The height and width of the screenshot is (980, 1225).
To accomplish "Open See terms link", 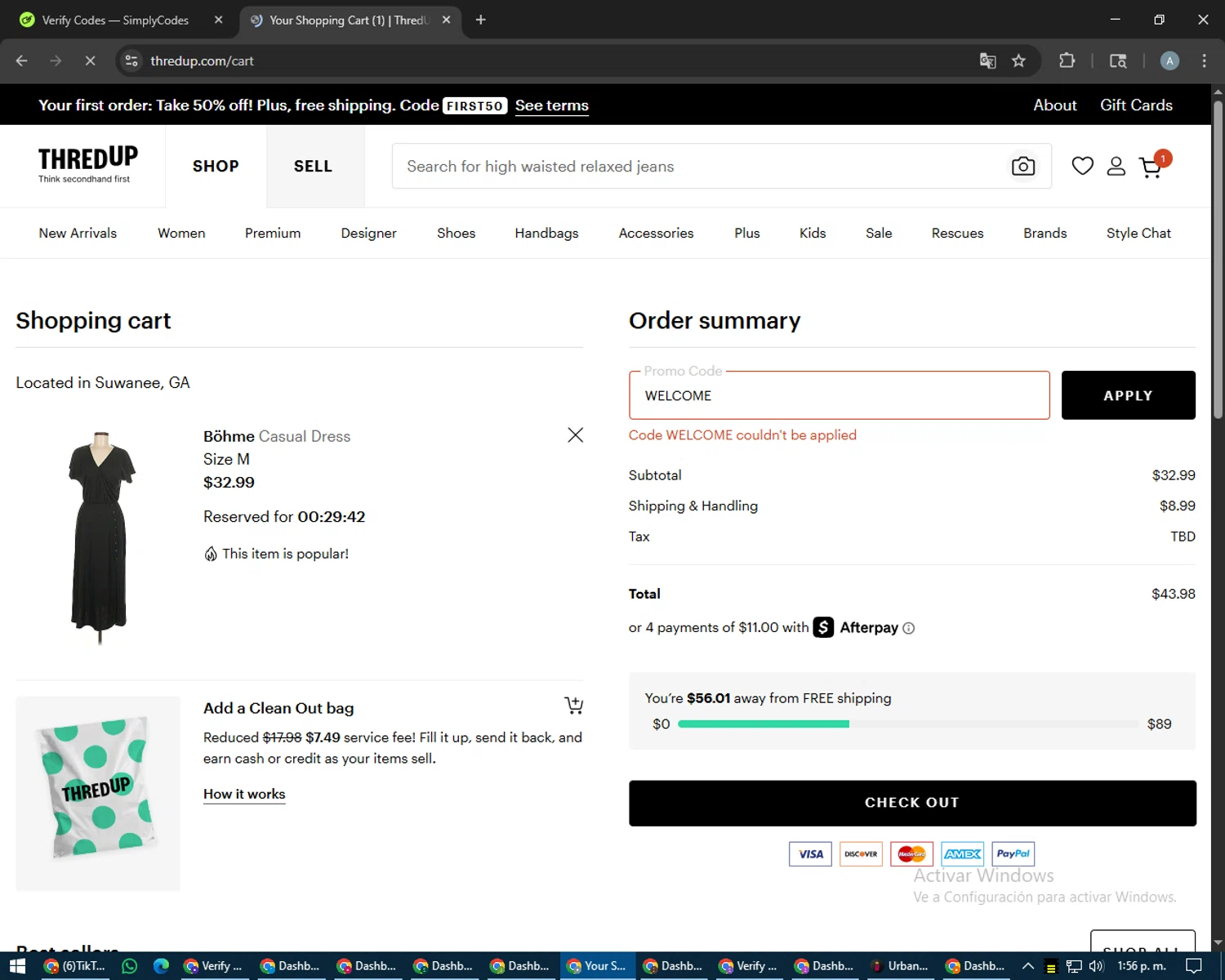I will pyautogui.click(x=551, y=105).
